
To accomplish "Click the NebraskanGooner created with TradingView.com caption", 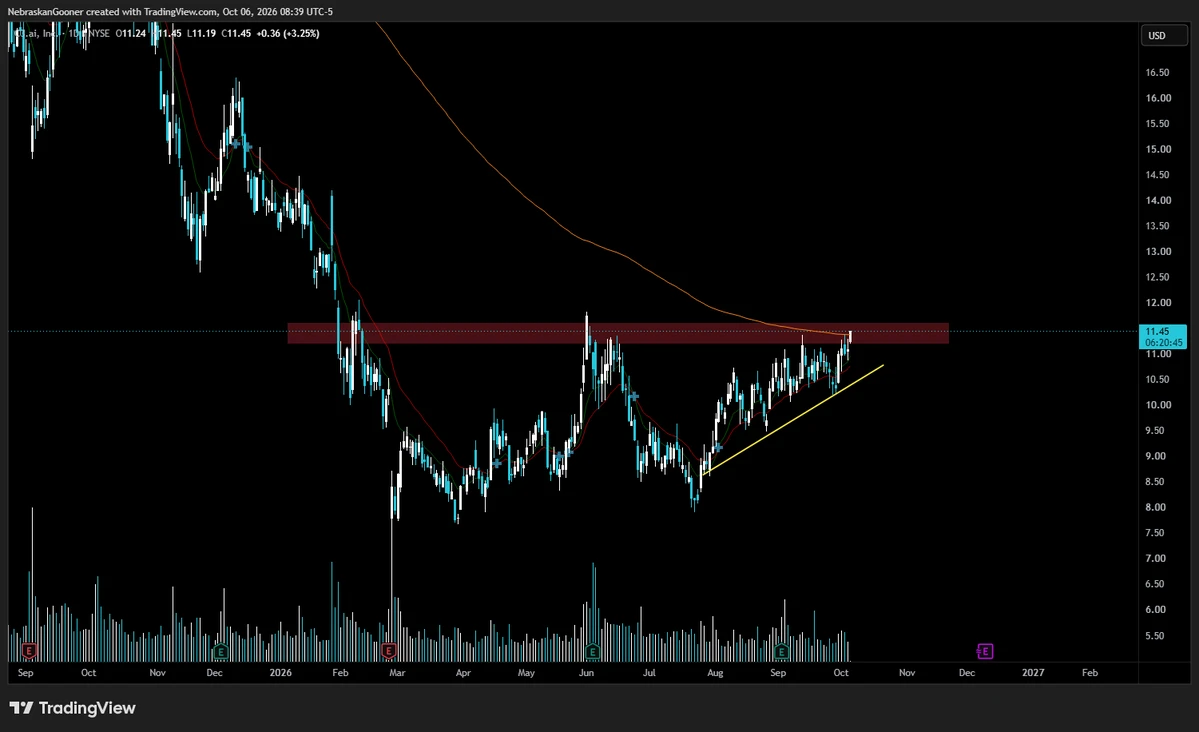I will coord(112,11).
